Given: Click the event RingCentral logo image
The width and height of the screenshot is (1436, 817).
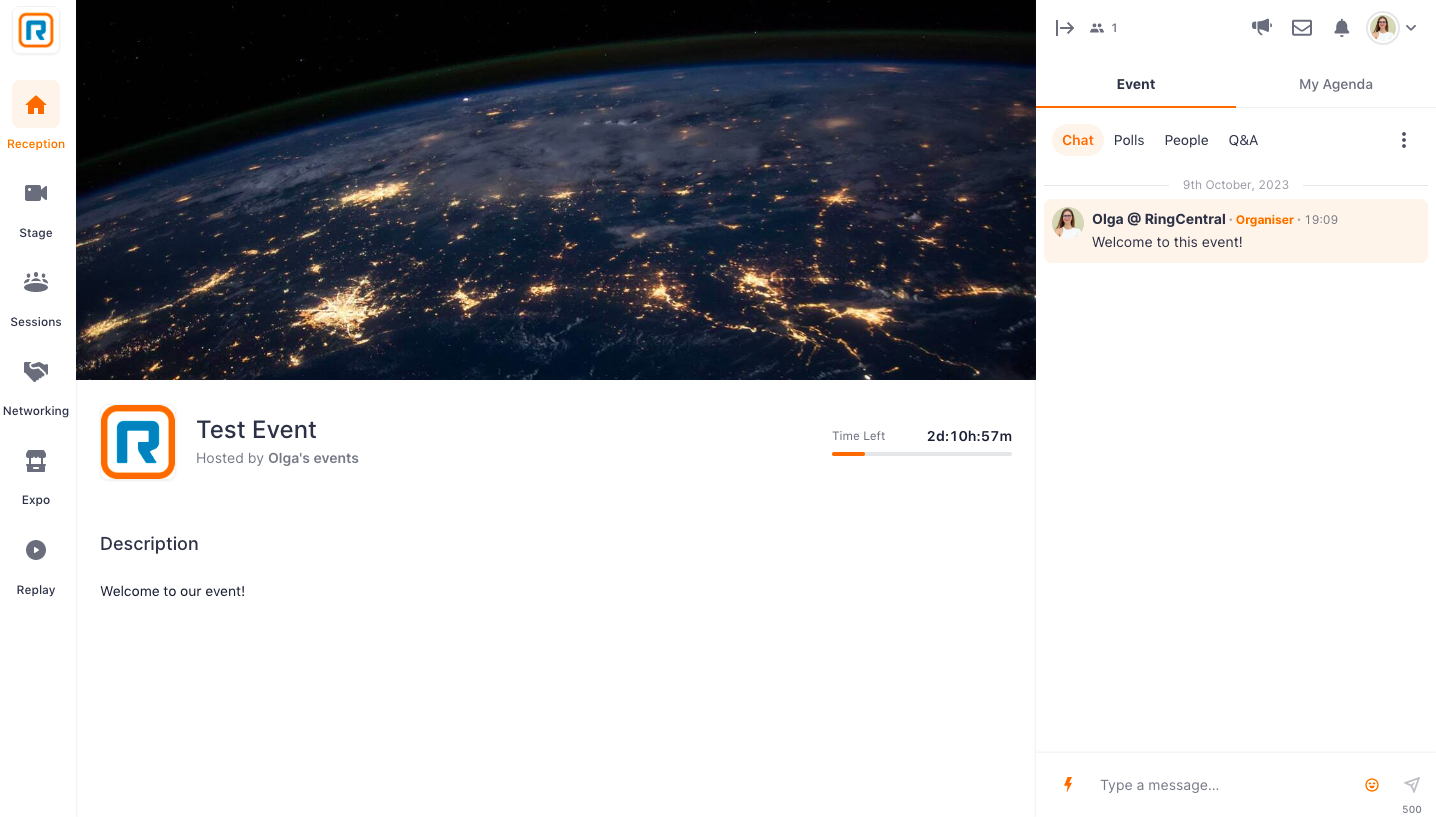Looking at the screenshot, I should tap(138, 442).
